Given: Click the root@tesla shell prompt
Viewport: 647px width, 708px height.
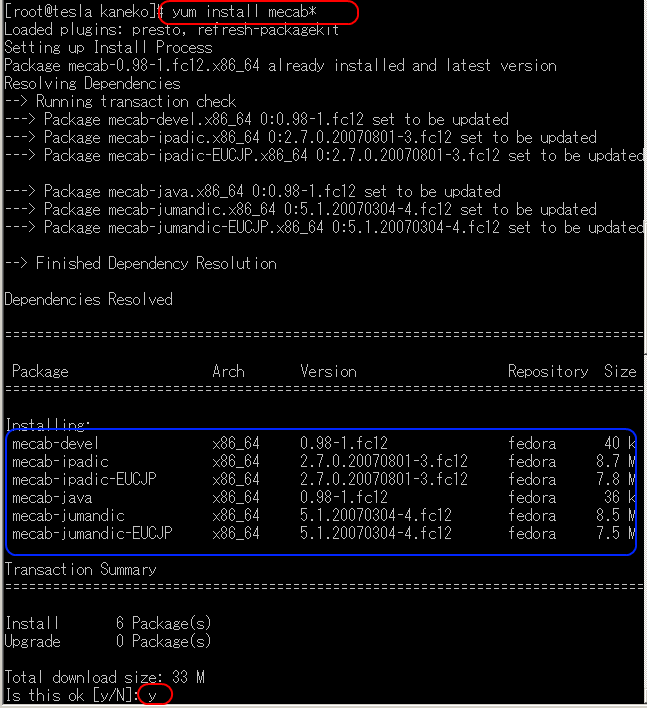Looking at the screenshot, I should point(84,11).
